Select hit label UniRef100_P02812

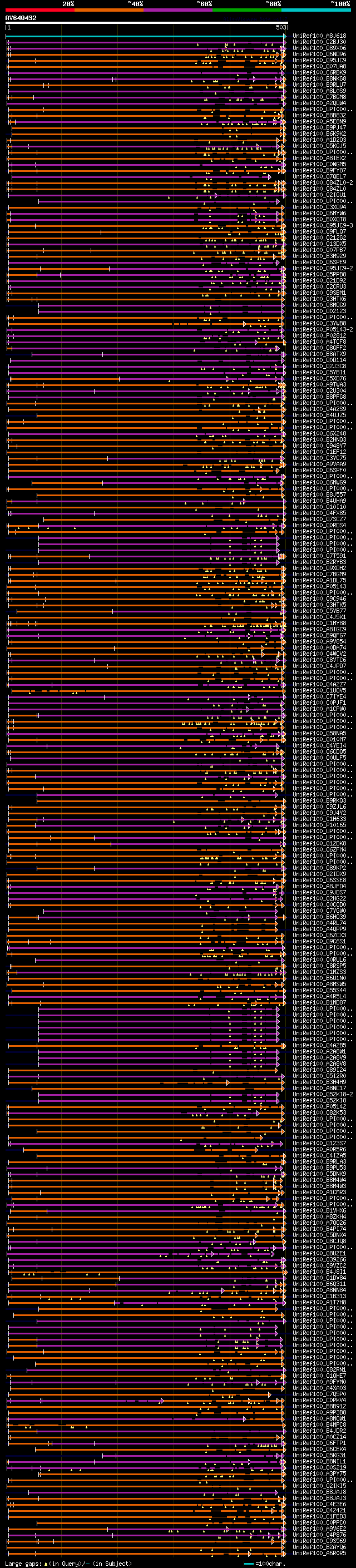point(319,335)
